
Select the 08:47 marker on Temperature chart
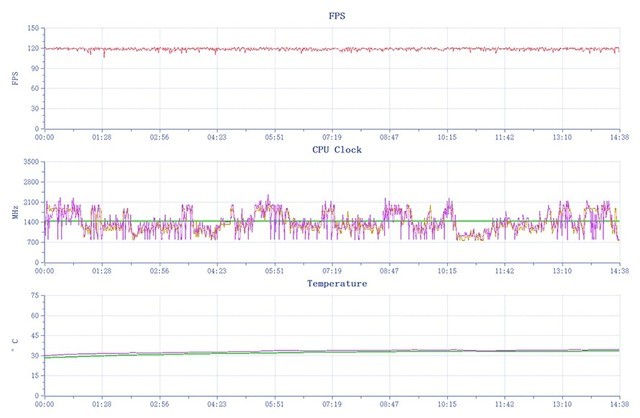[390, 405]
